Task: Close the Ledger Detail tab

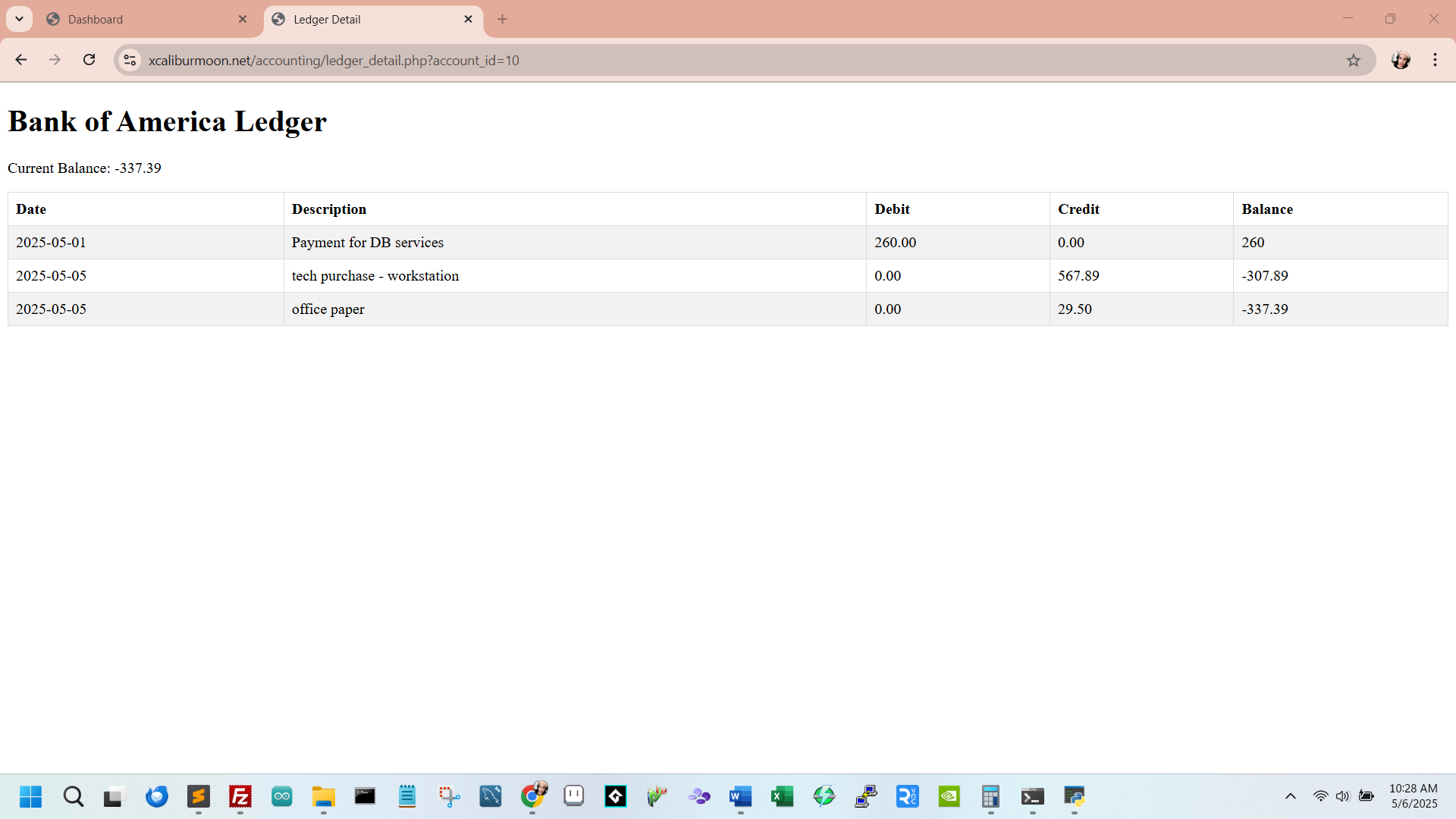Action: click(x=469, y=19)
